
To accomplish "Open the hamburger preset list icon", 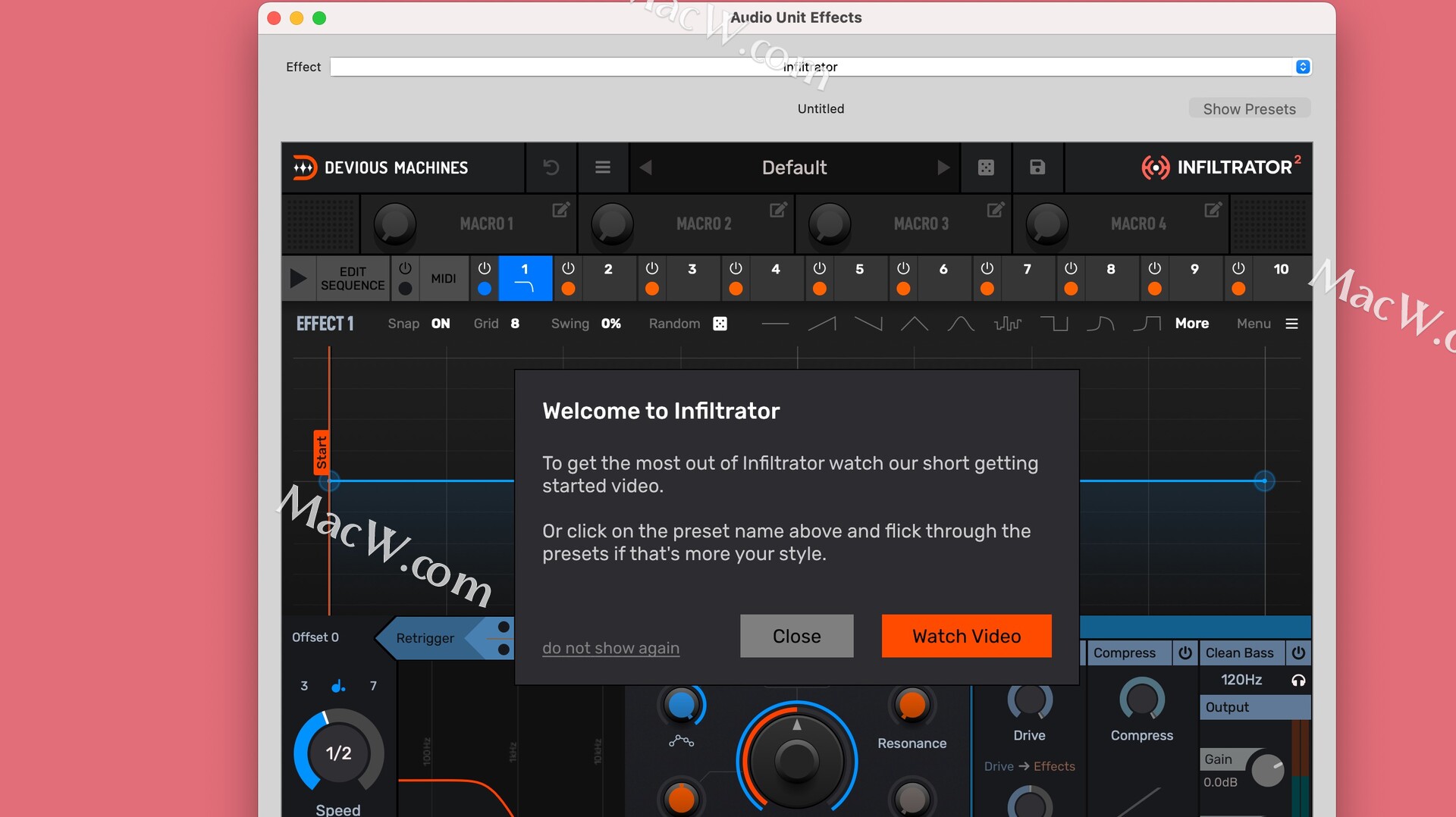I will click(603, 167).
